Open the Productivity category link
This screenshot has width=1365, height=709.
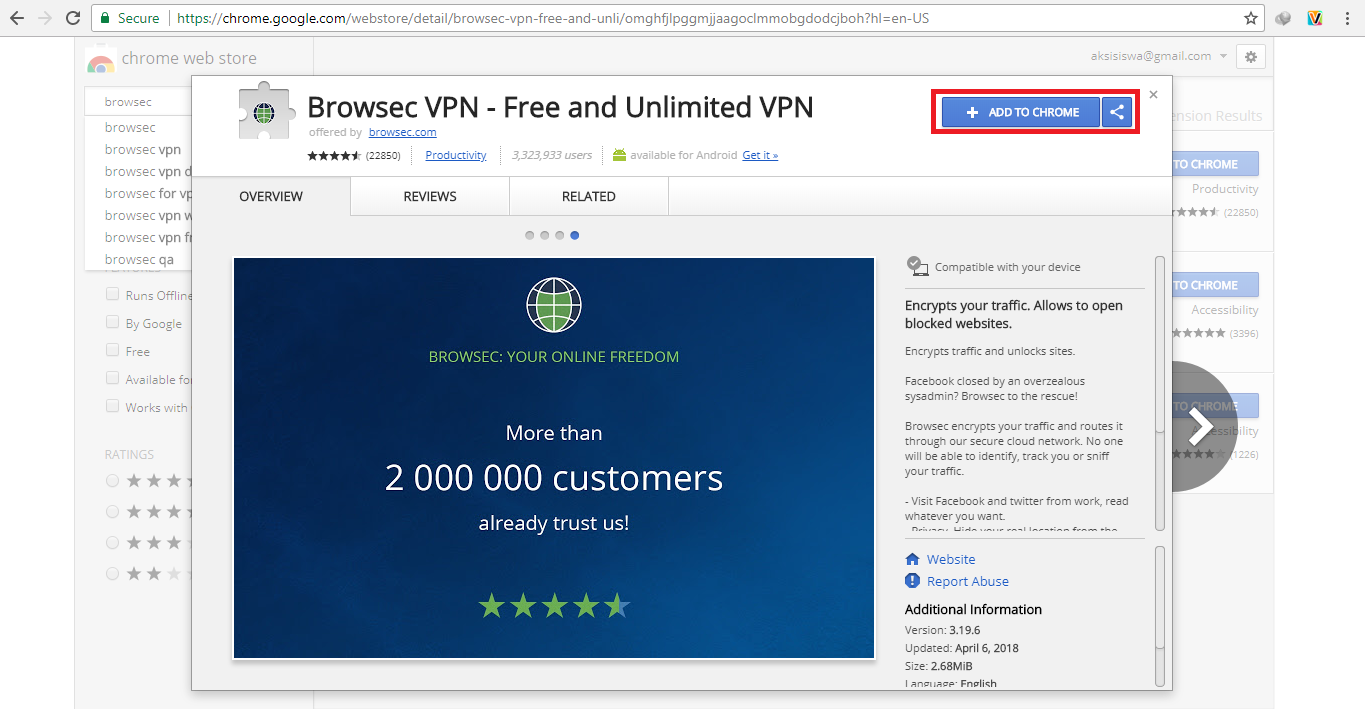point(456,155)
